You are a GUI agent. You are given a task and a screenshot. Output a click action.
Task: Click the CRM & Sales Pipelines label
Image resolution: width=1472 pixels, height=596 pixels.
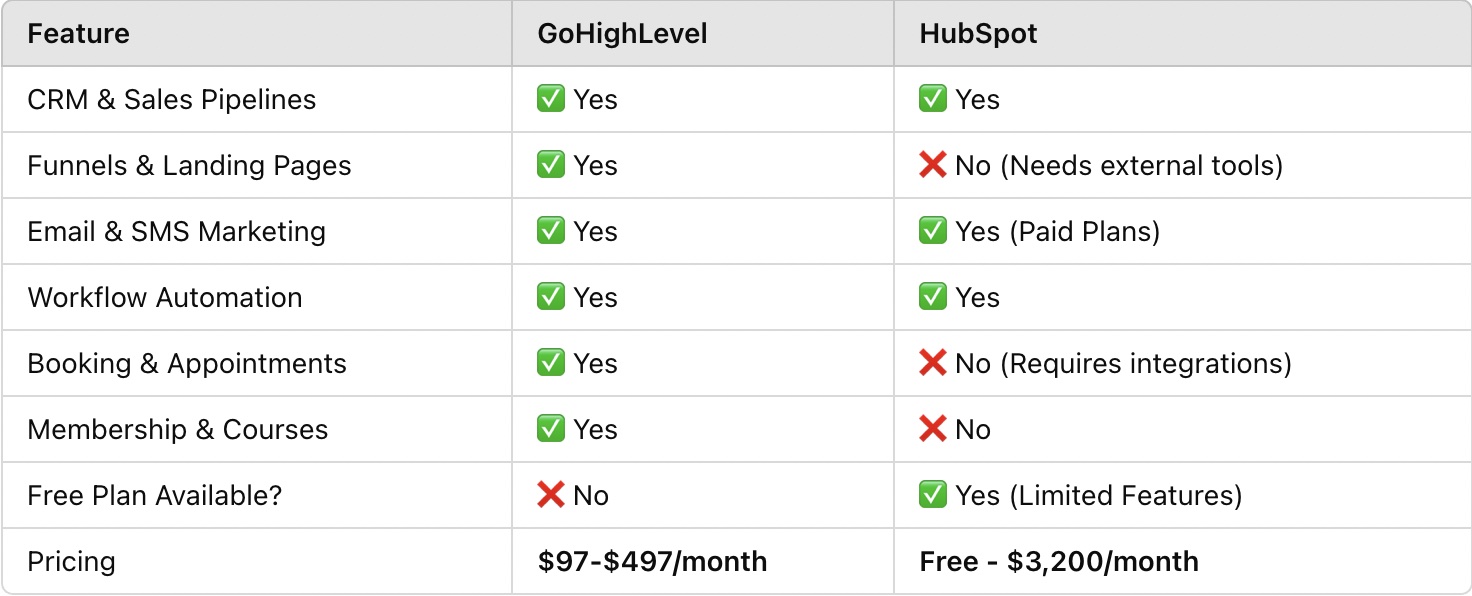[172, 100]
